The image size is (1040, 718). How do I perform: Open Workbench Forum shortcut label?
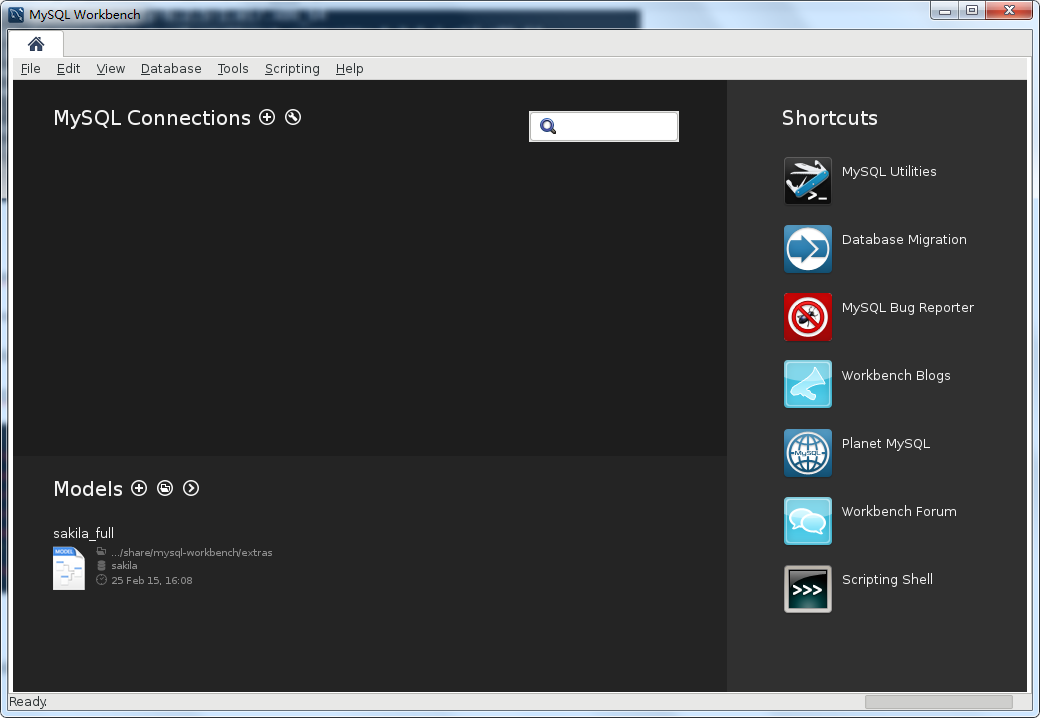(x=899, y=511)
